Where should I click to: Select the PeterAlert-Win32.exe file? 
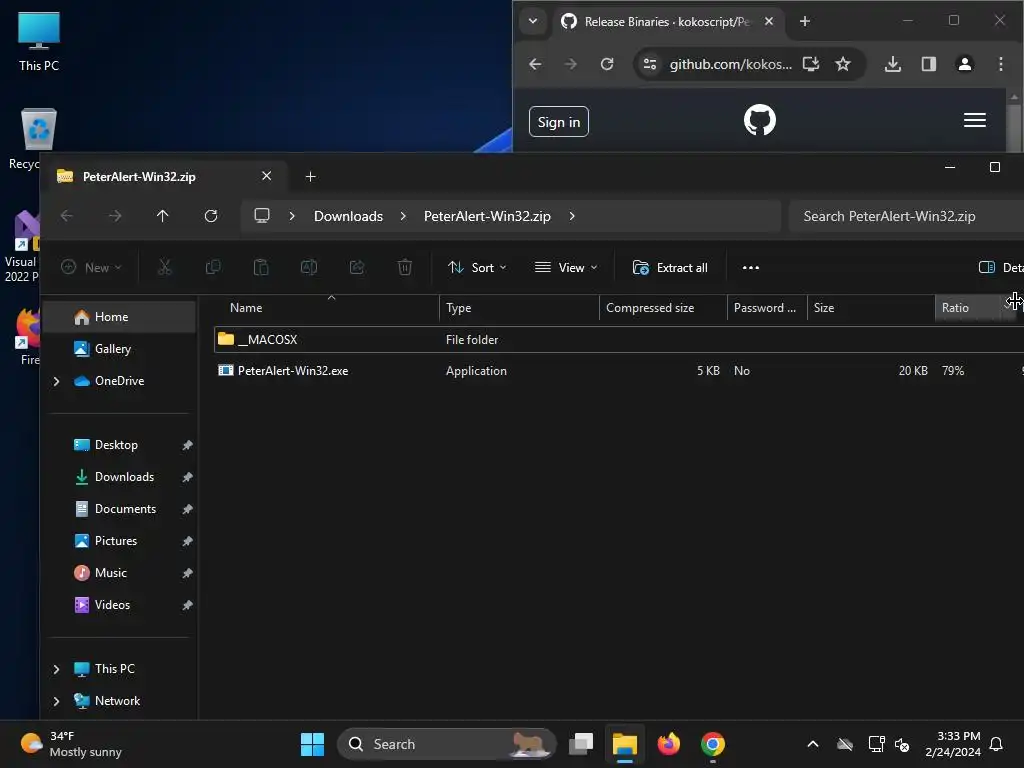coord(293,371)
